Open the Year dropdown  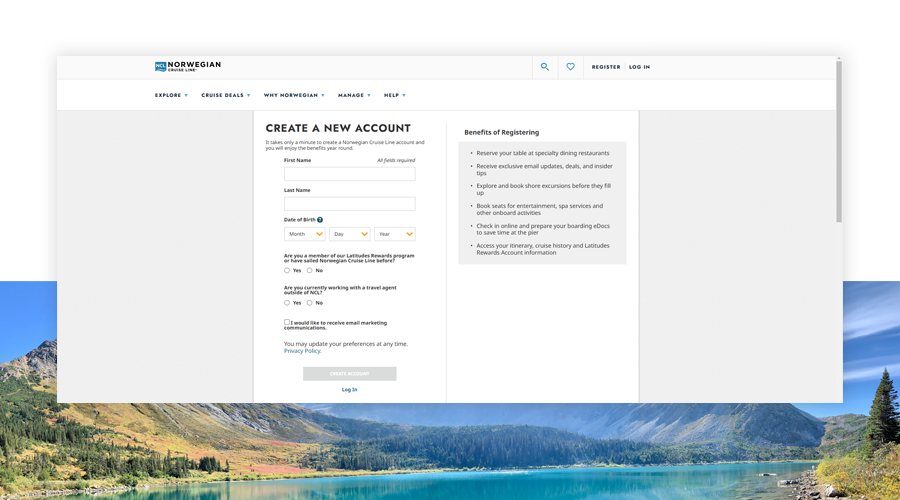395,234
